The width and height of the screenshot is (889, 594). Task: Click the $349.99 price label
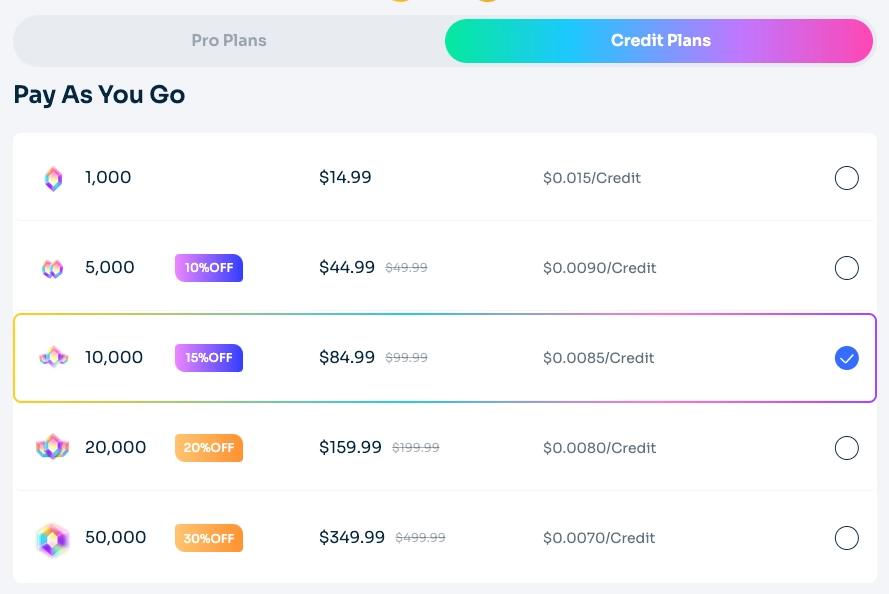pos(352,537)
